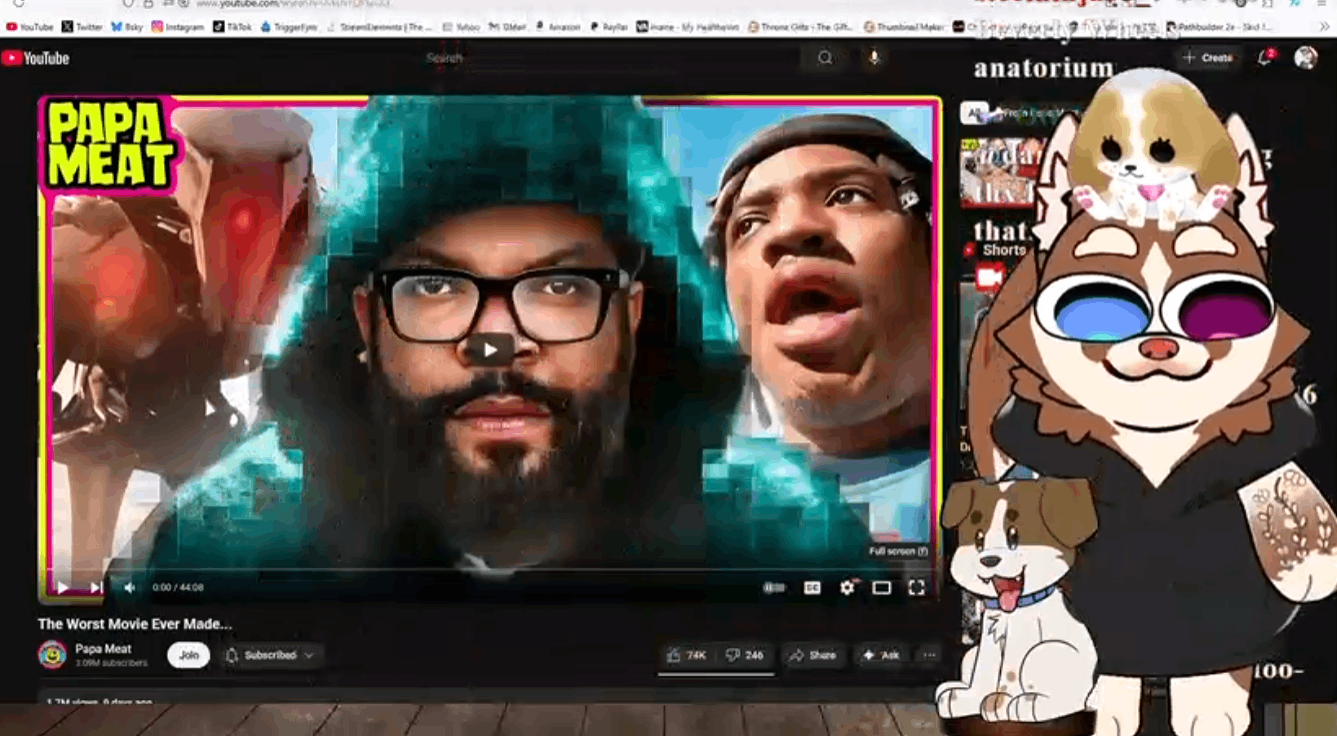1337x736 pixels.
Task: Open the Amazon bookmark
Action: coord(558,27)
